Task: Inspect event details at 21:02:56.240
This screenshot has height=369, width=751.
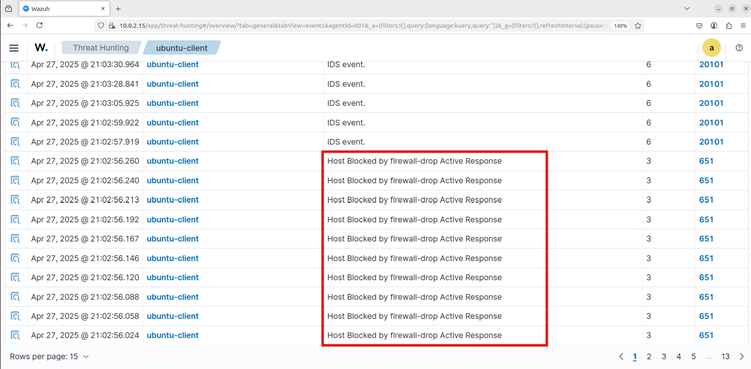Action: tap(15, 181)
